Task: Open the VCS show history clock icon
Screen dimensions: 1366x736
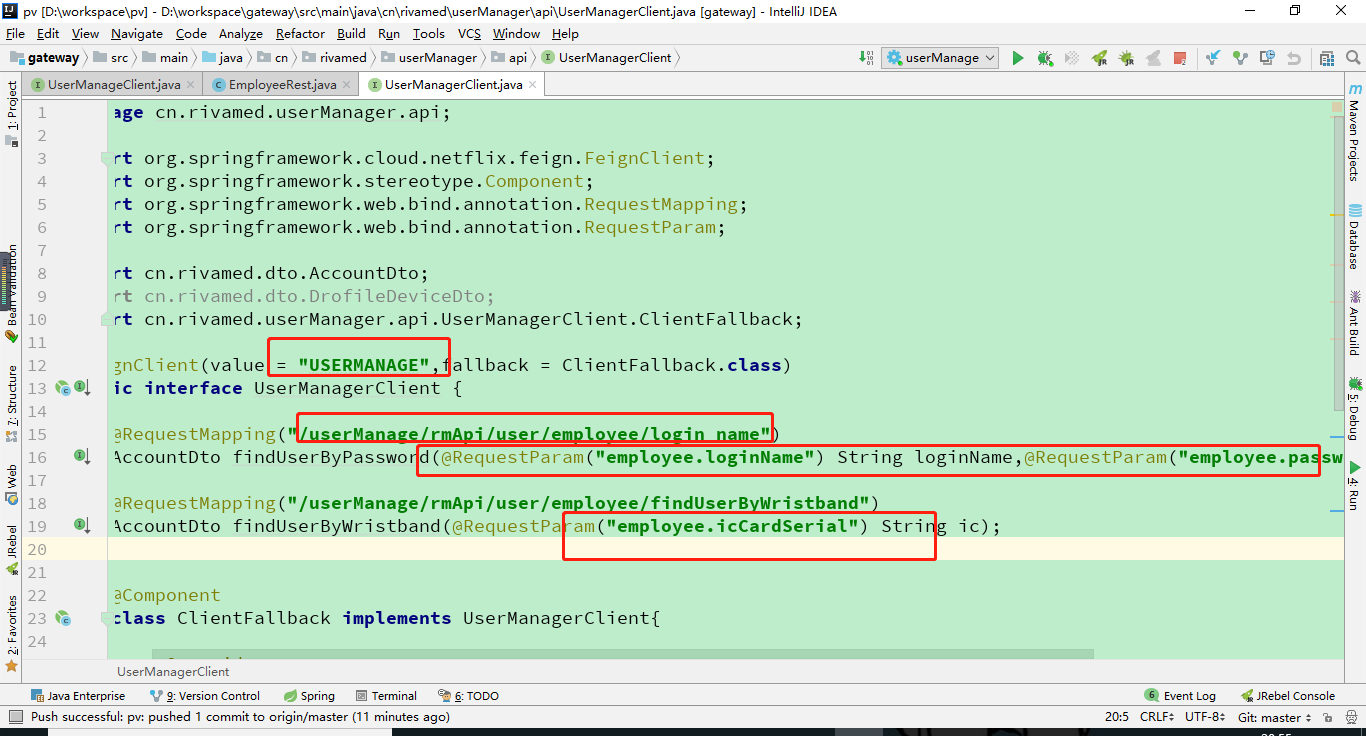Action: pos(1267,58)
